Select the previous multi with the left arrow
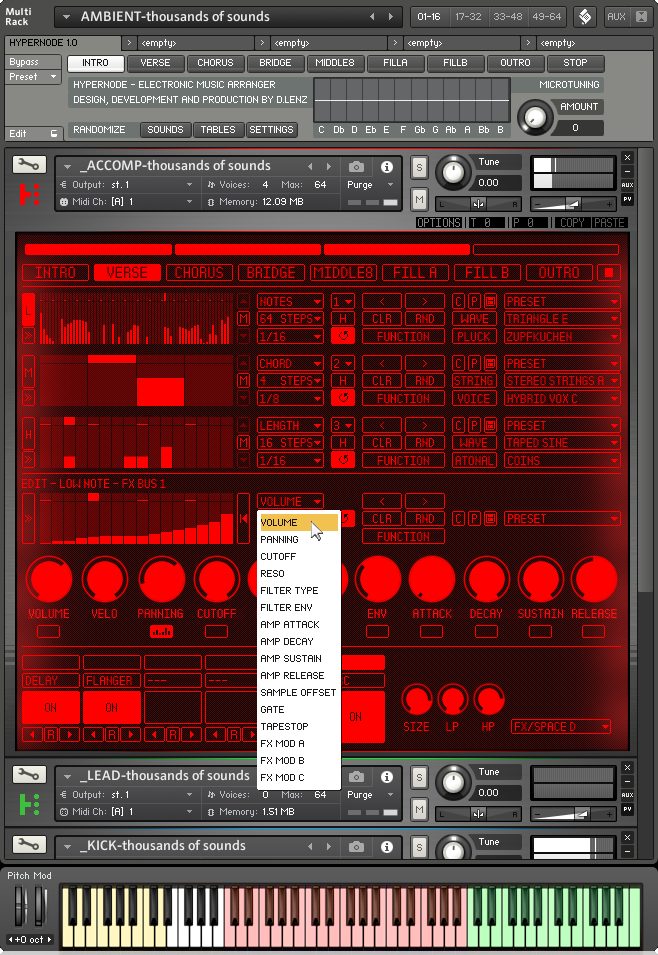This screenshot has height=955, width=658. pyautogui.click(x=372, y=16)
